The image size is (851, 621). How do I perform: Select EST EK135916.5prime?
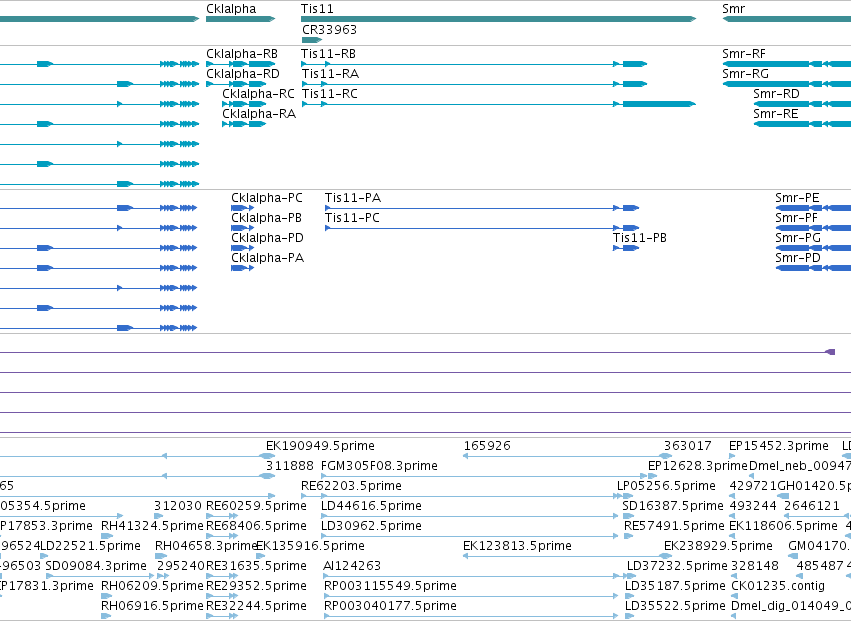point(310,547)
